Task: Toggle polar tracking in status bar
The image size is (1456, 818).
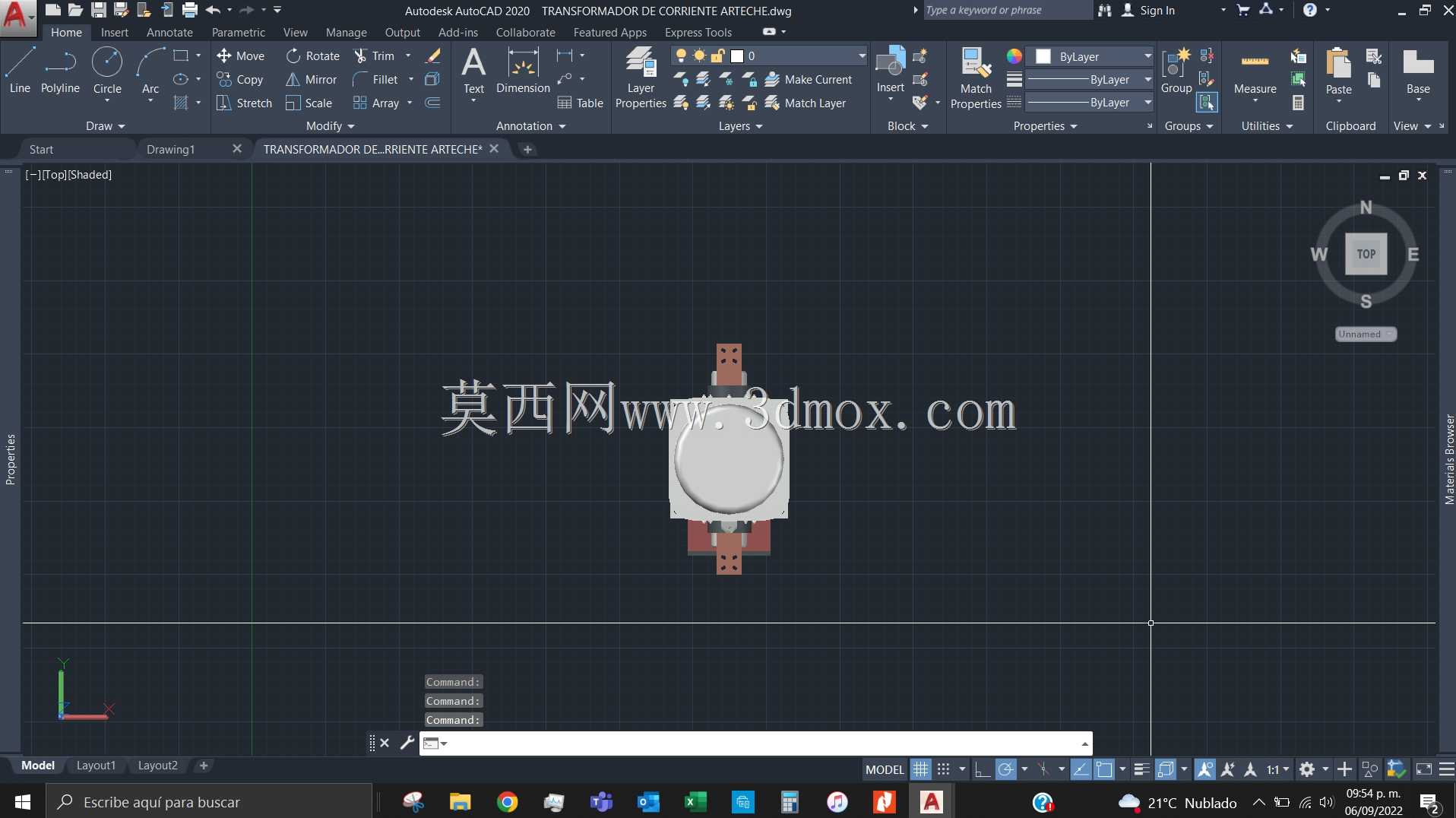Action: point(1005,769)
